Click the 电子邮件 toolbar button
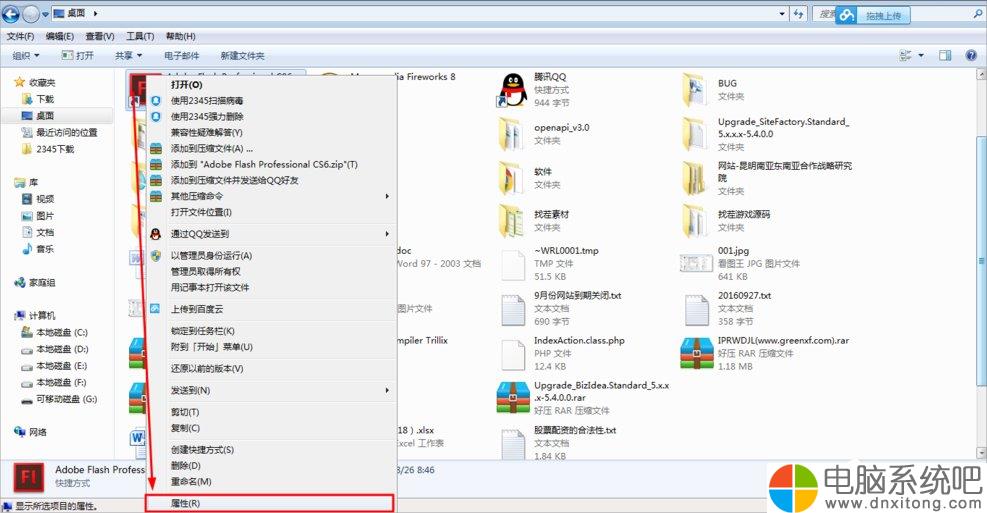 click(x=181, y=55)
